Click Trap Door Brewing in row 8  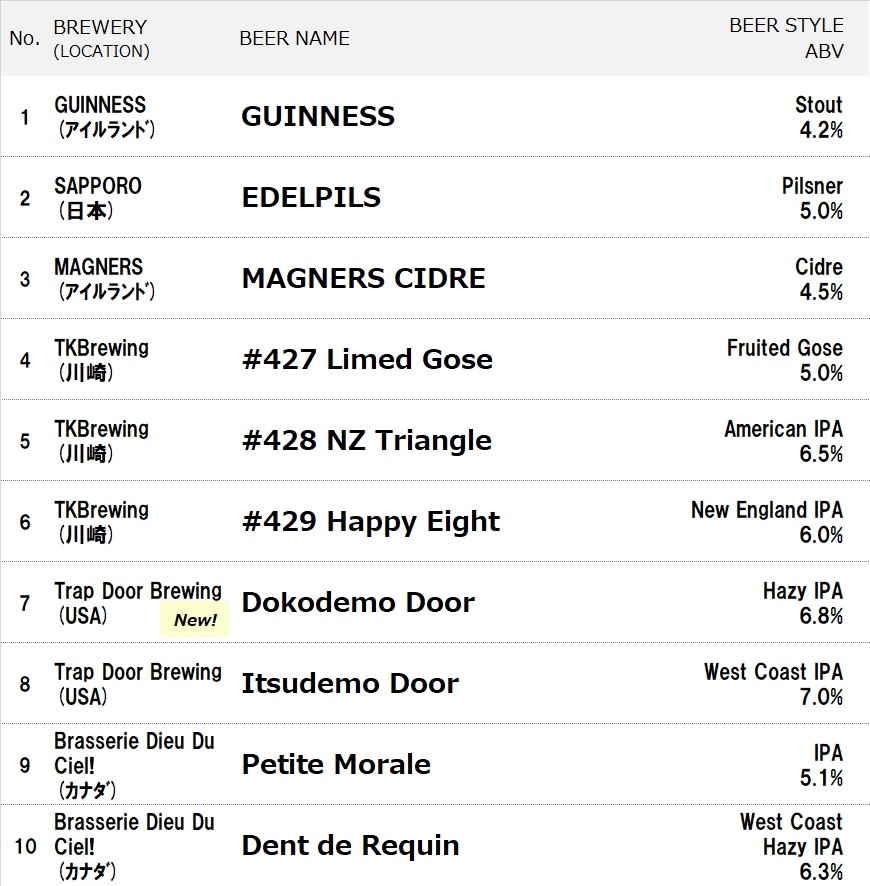[138, 672]
